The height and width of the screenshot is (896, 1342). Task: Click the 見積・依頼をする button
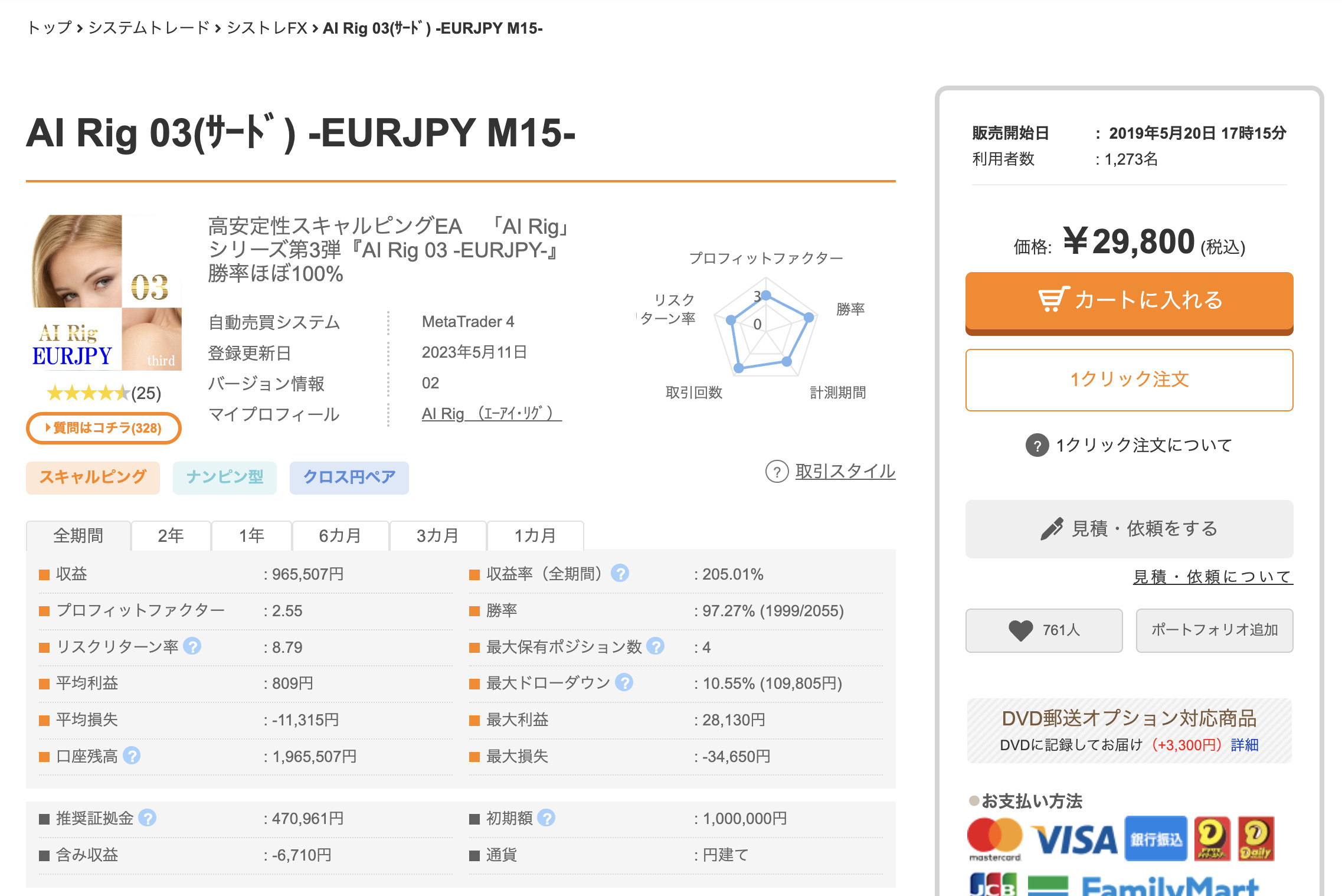tap(1129, 529)
